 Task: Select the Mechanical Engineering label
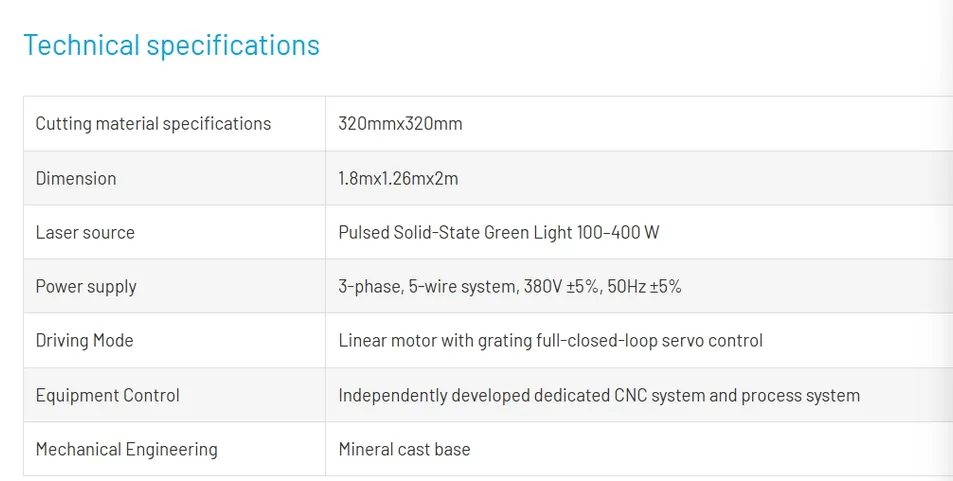pos(126,449)
